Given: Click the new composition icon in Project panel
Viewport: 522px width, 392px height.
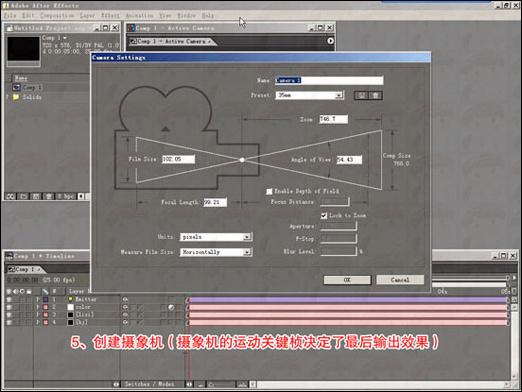Looking at the screenshot, I should tap(36, 196).
